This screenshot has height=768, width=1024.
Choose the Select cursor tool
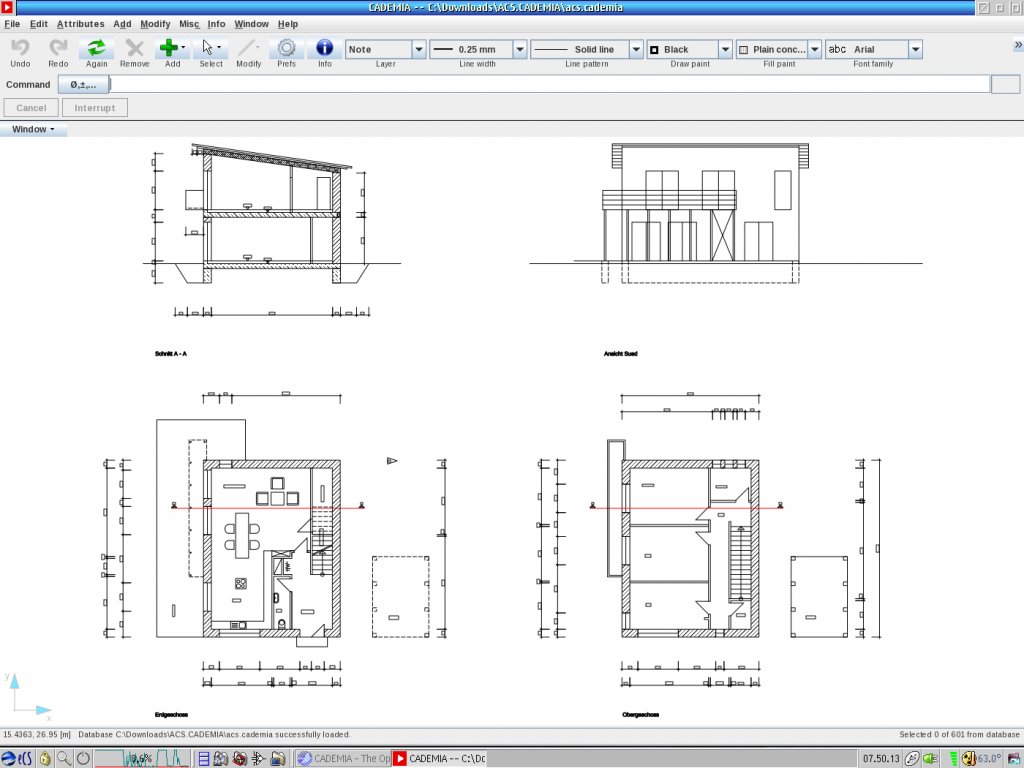[x=210, y=48]
